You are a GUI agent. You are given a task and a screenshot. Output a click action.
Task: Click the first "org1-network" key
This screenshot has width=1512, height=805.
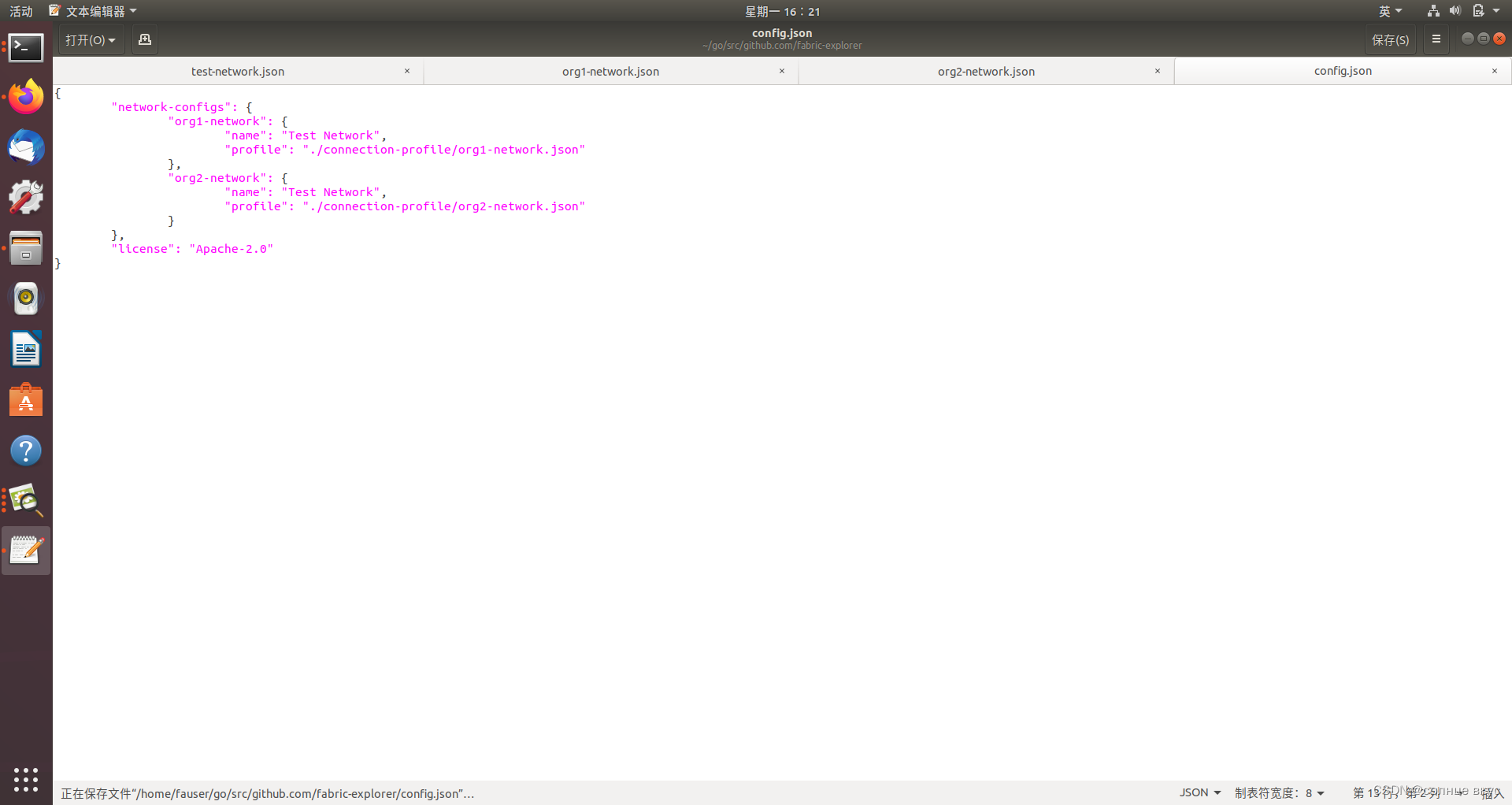coord(217,121)
